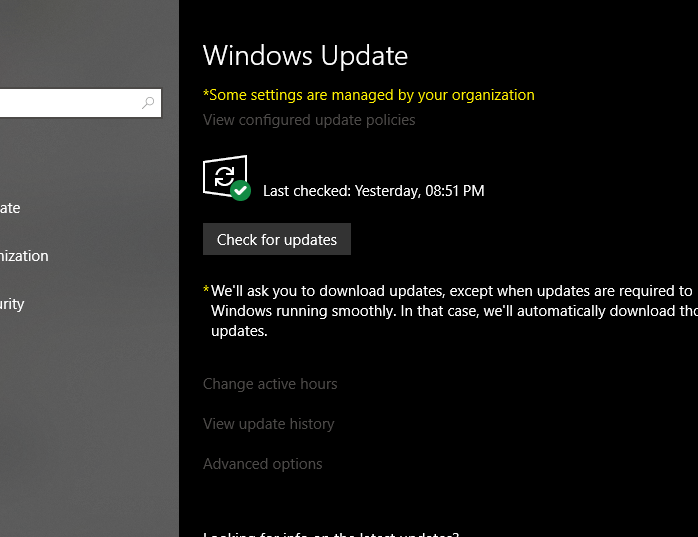This screenshot has width=698, height=537.
Task: Click the magnifying glass search icon
Action: pos(148,103)
